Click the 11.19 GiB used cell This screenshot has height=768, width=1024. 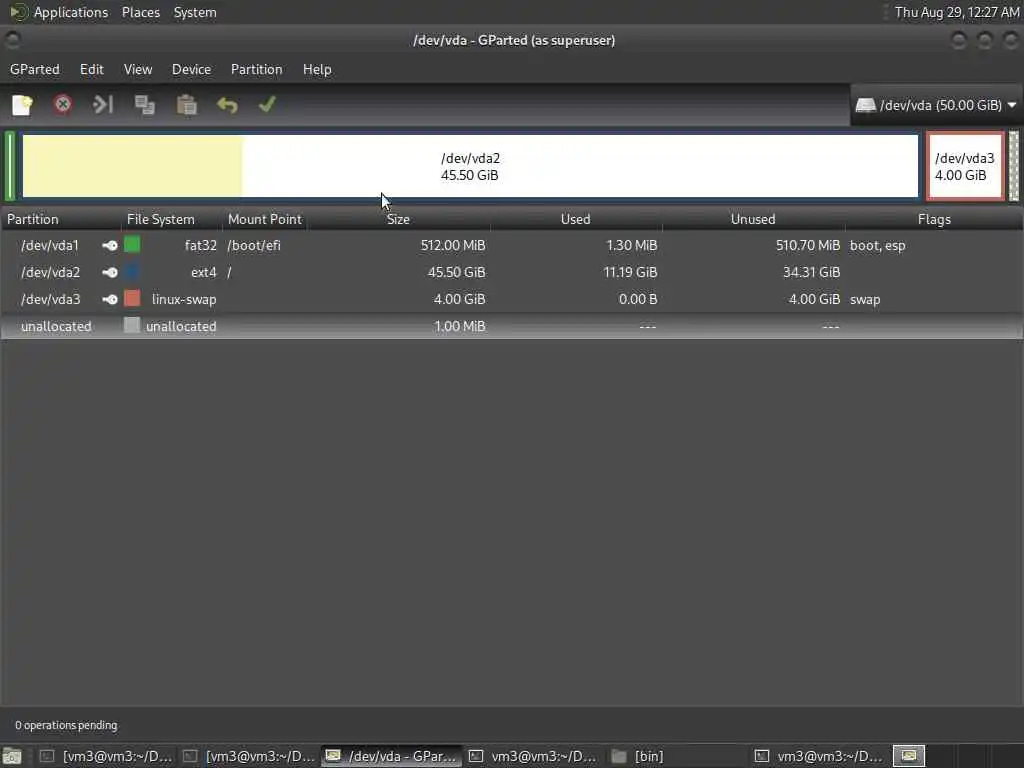coord(630,272)
